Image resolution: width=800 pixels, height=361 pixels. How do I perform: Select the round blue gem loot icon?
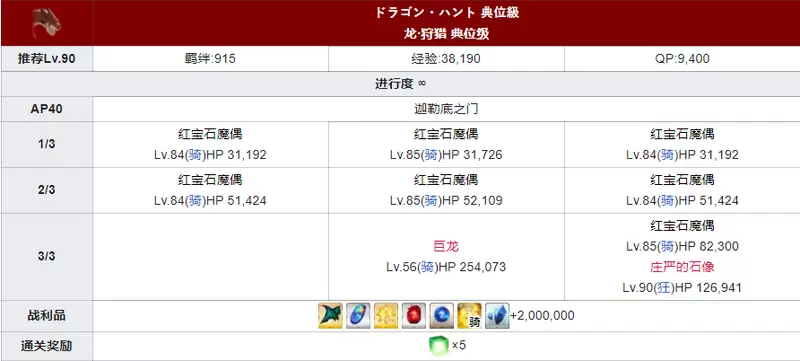tap(441, 316)
